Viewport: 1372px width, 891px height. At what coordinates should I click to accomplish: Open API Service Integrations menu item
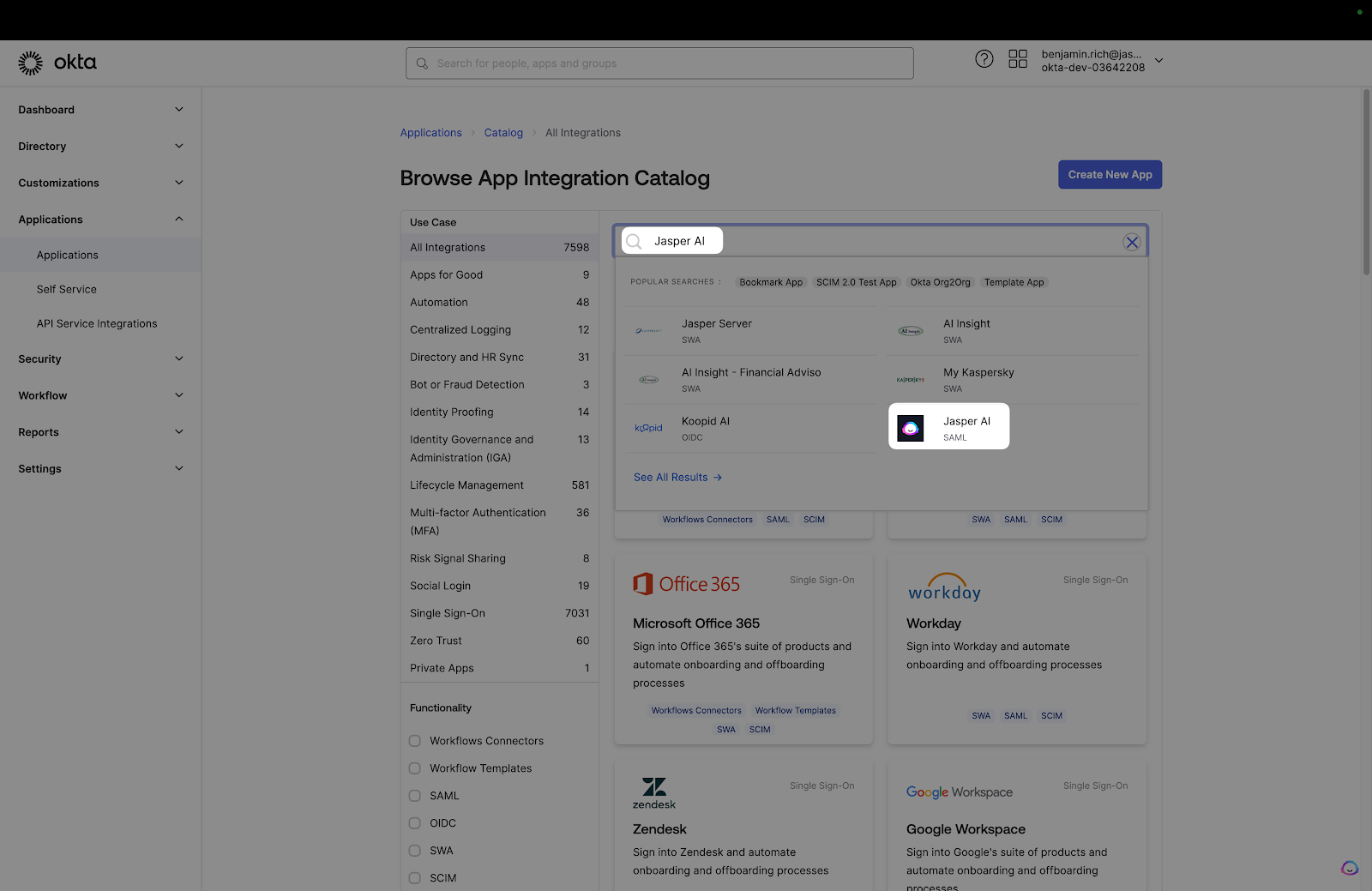[97, 324]
